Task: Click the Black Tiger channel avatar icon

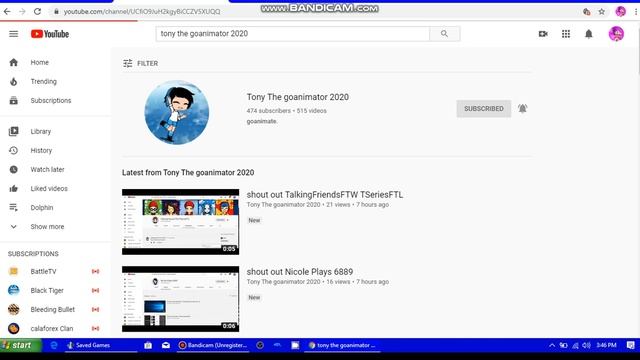Action: (x=13, y=291)
